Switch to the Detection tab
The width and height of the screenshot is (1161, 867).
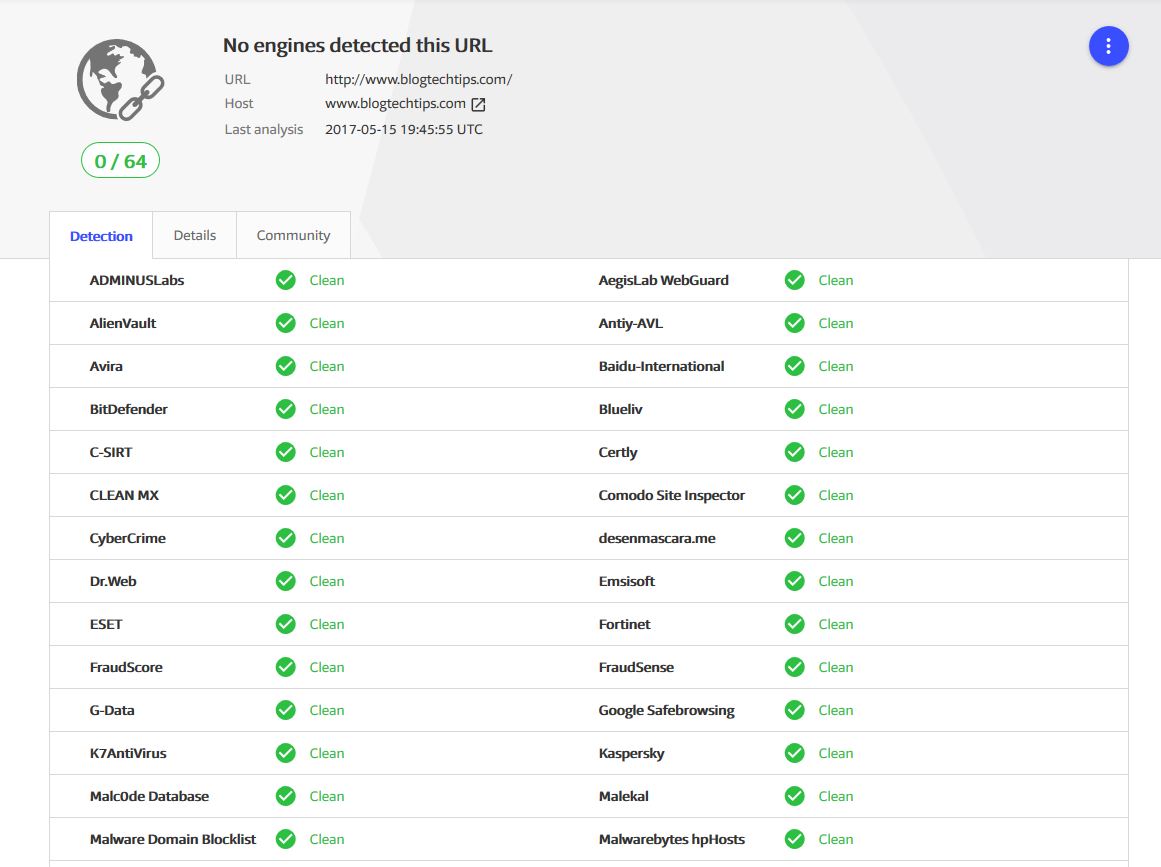(x=101, y=236)
